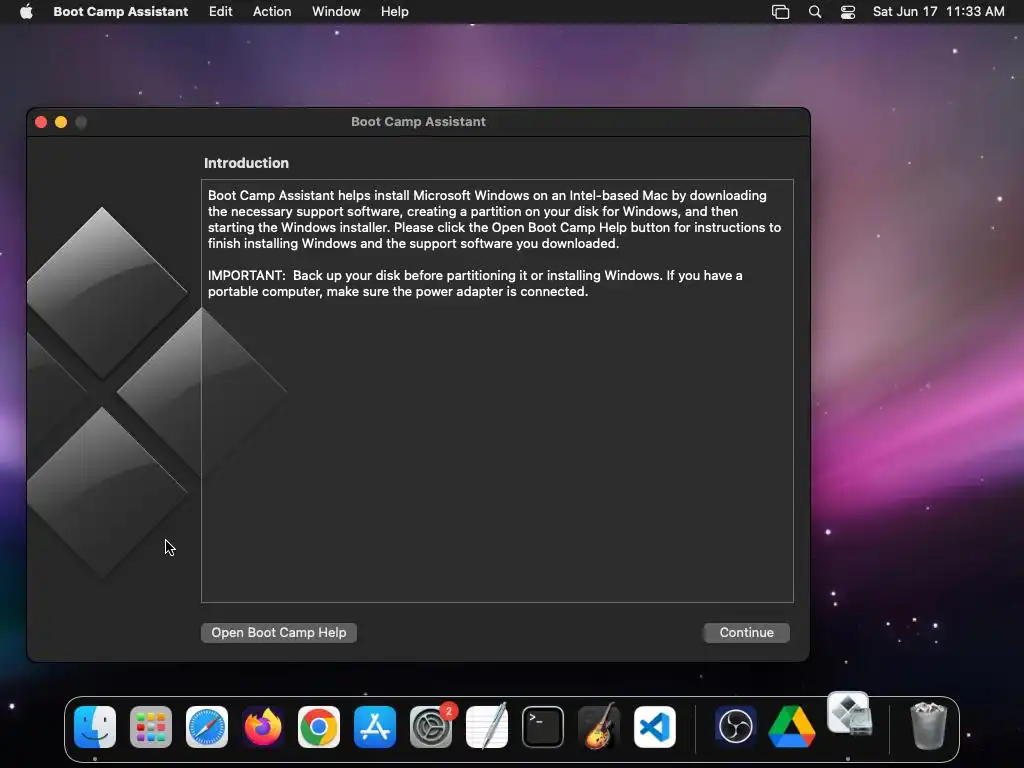Image resolution: width=1024 pixels, height=768 pixels.
Task: Open Terminal from the Dock
Action: coord(543,726)
